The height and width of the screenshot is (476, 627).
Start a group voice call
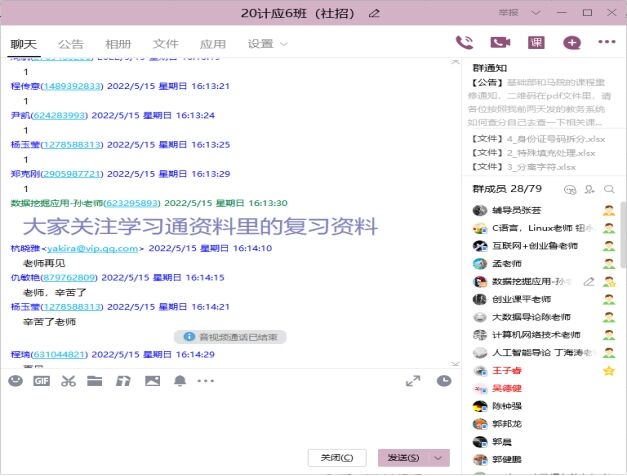(464, 43)
